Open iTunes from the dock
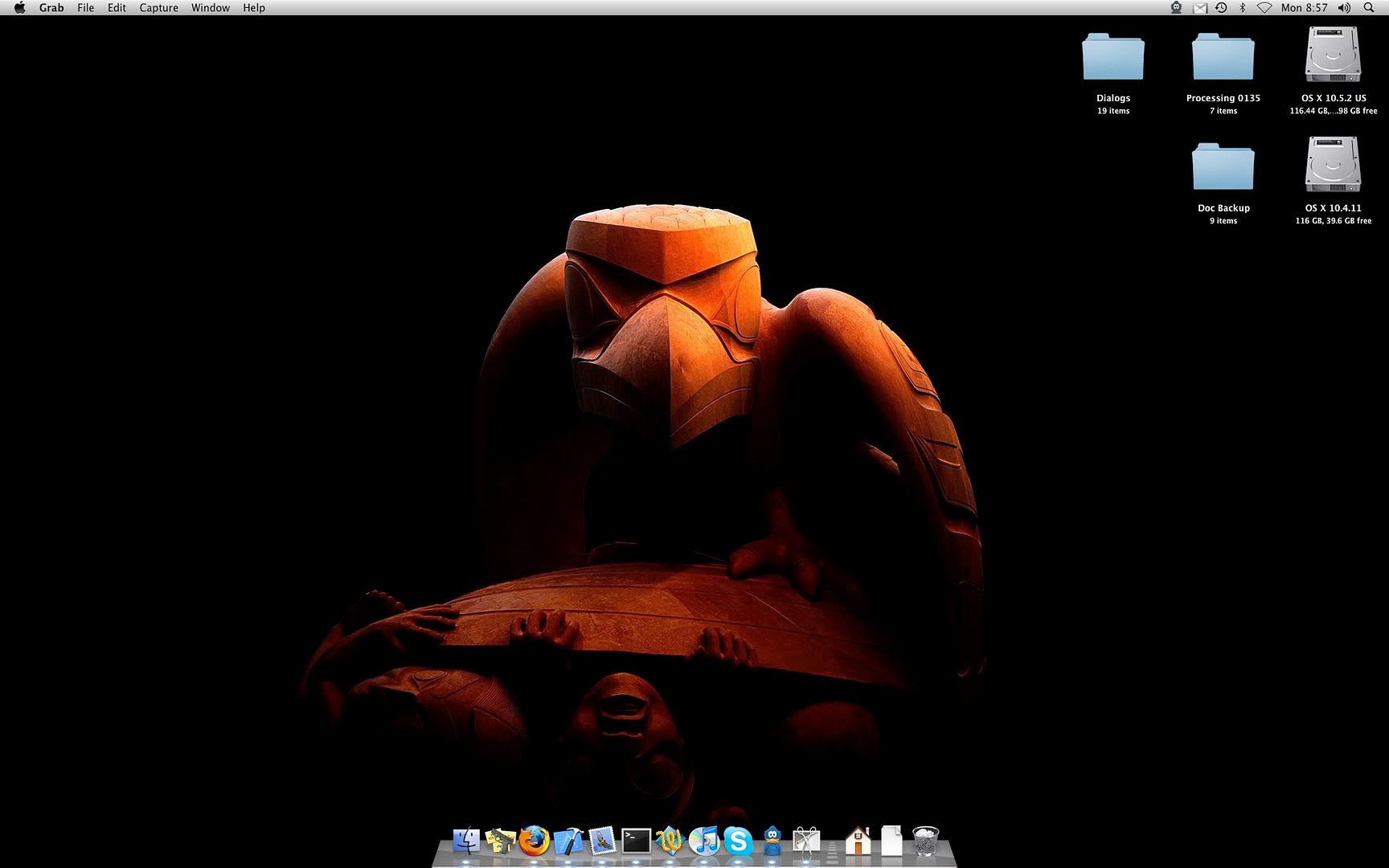Image resolution: width=1389 pixels, height=868 pixels. [x=704, y=841]
